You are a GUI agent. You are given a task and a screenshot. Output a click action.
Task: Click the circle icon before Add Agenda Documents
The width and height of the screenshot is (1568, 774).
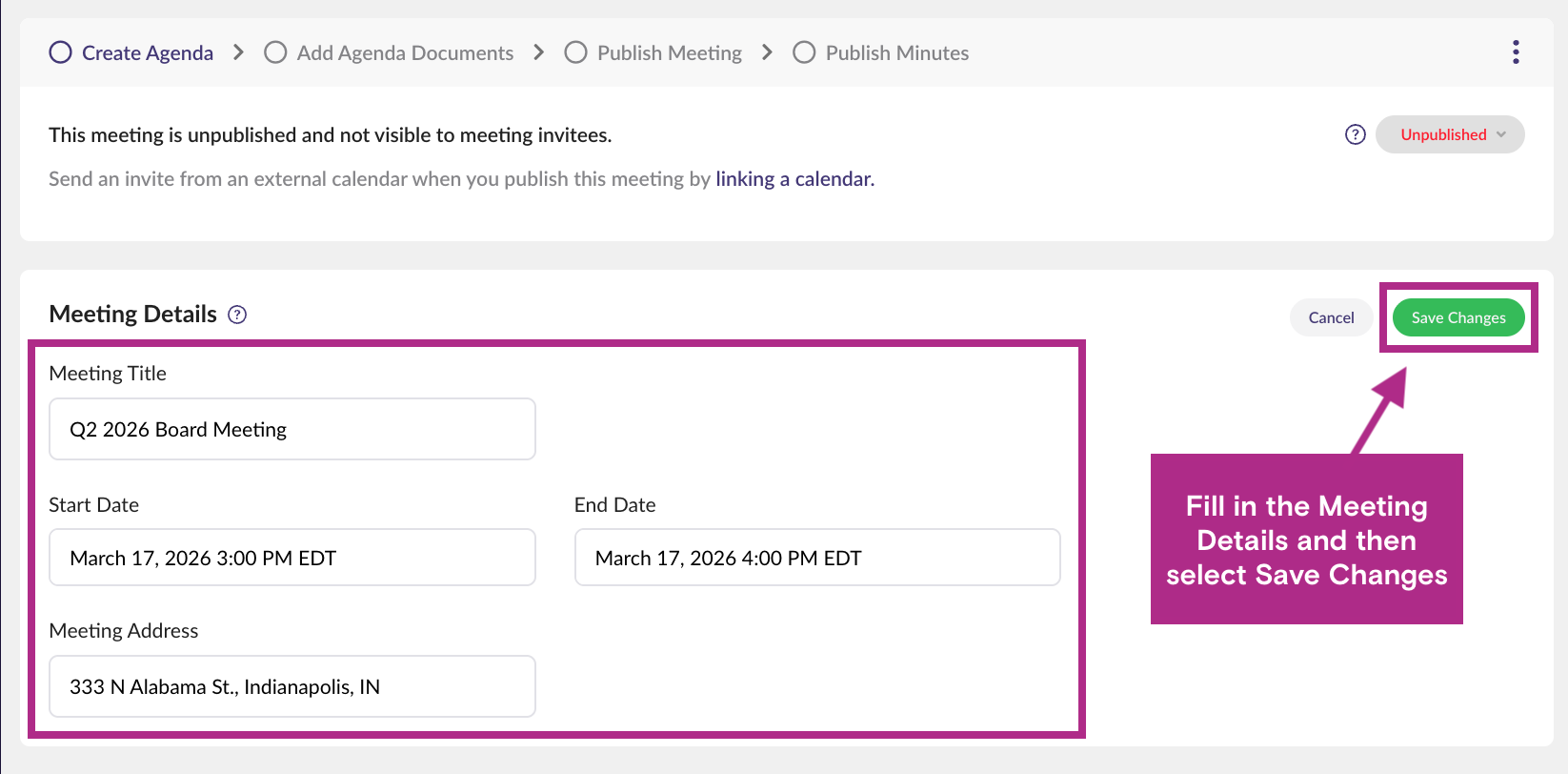275,52
